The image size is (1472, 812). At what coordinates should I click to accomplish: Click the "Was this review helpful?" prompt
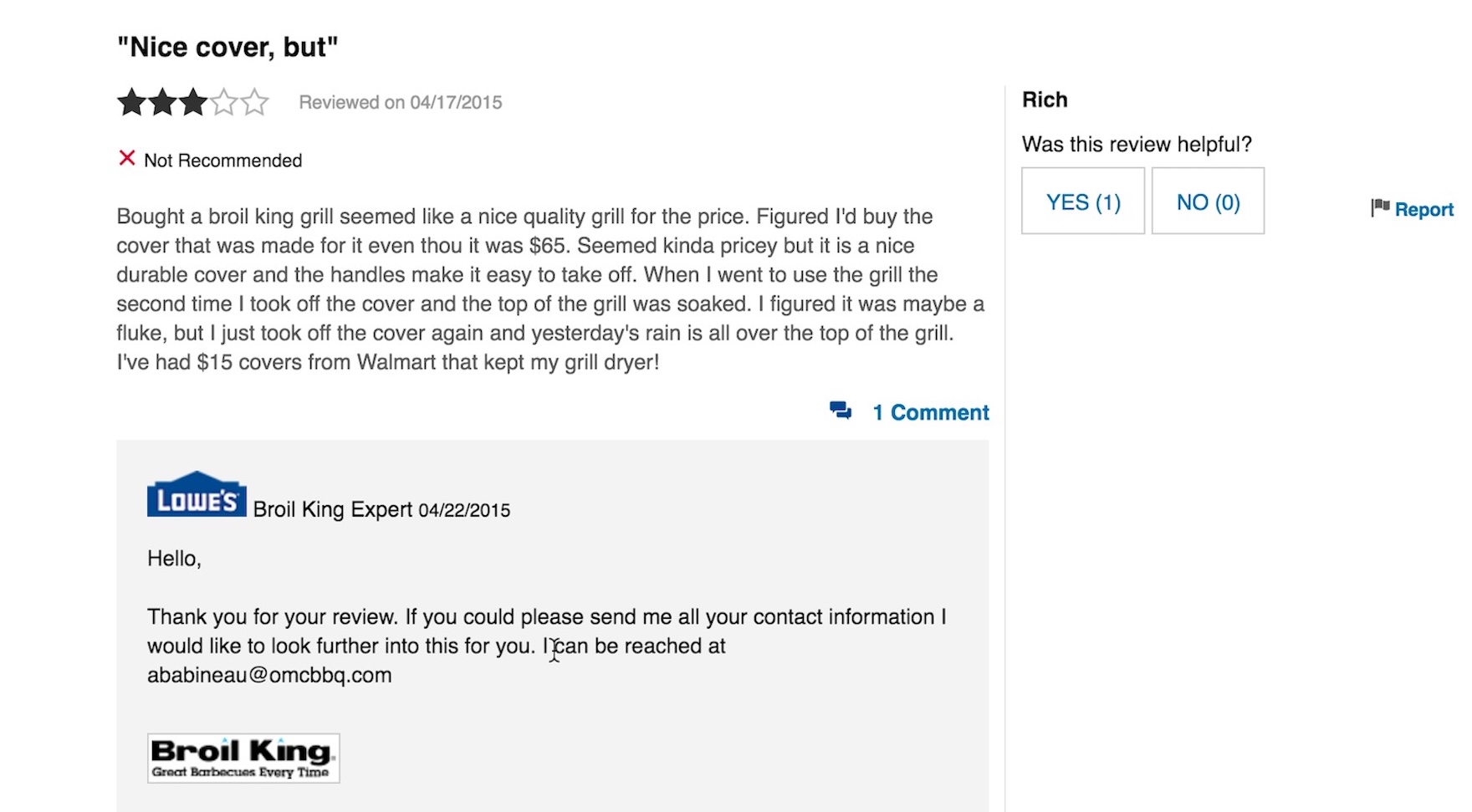[1137, 144]
